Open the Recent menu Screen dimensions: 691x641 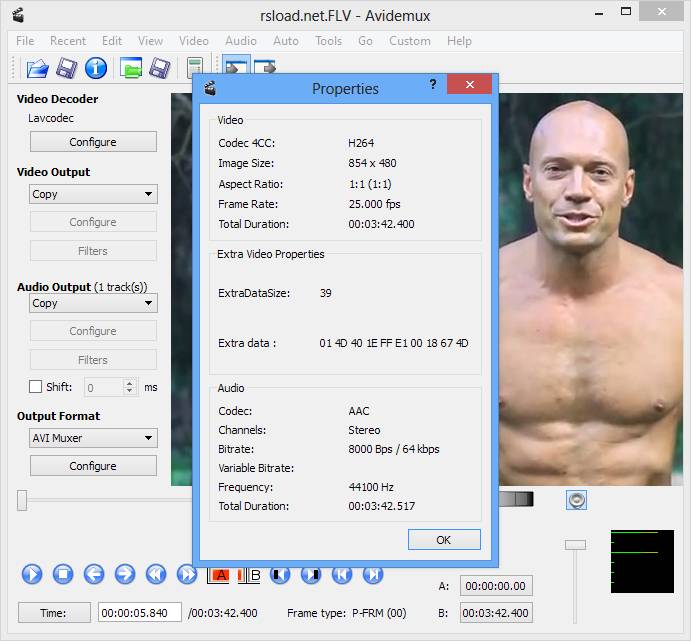coord(68,41)
